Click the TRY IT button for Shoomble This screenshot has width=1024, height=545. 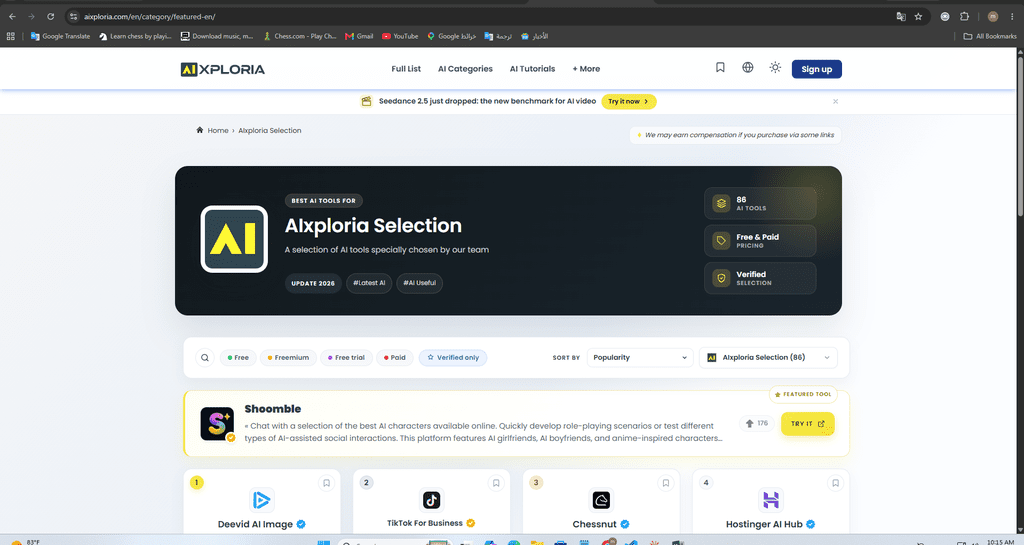click(807, 424)
